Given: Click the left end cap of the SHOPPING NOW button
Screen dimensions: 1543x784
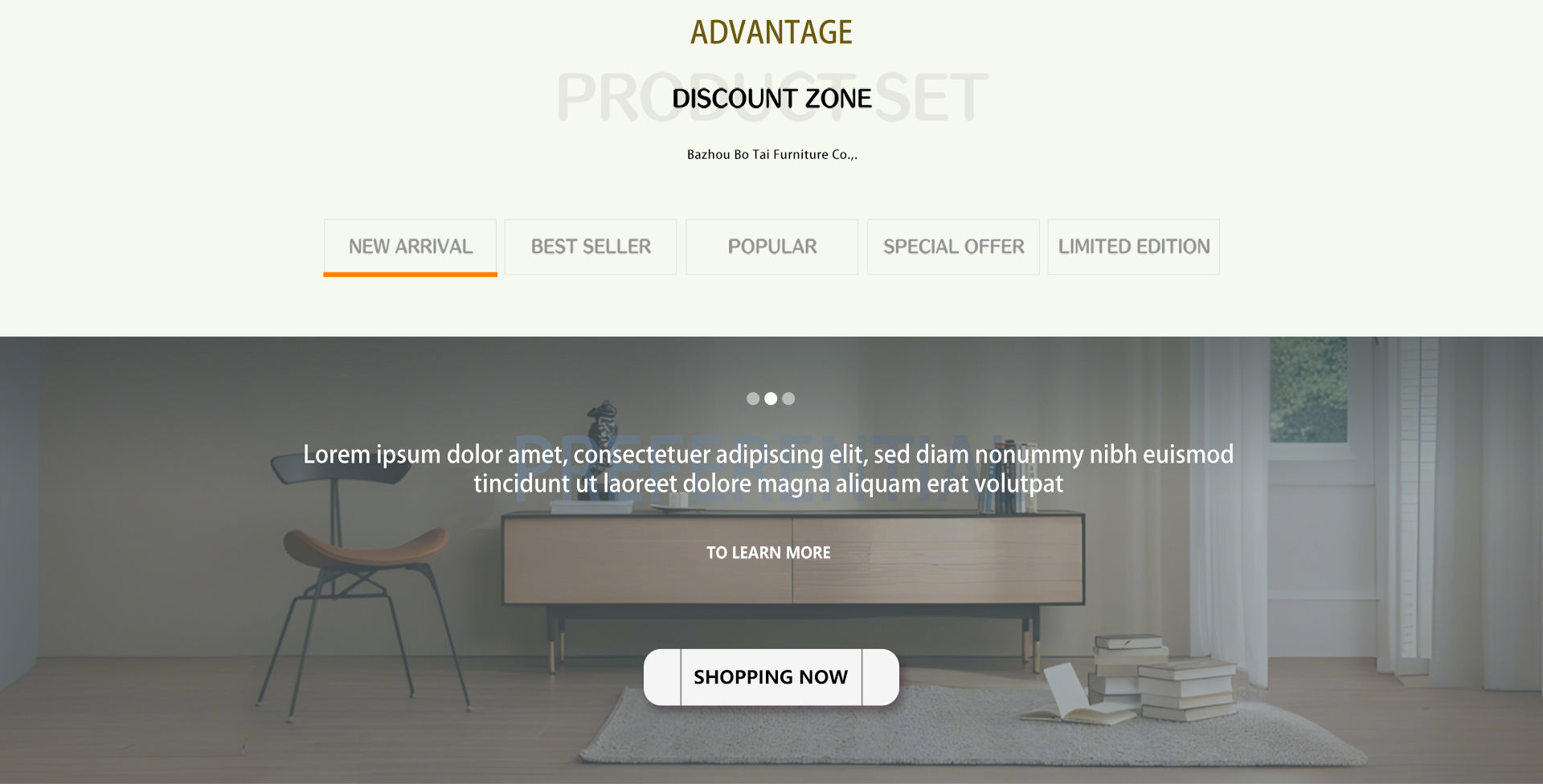Looking at the screenshot, I should pyautogui.click(x=662, y=677).
